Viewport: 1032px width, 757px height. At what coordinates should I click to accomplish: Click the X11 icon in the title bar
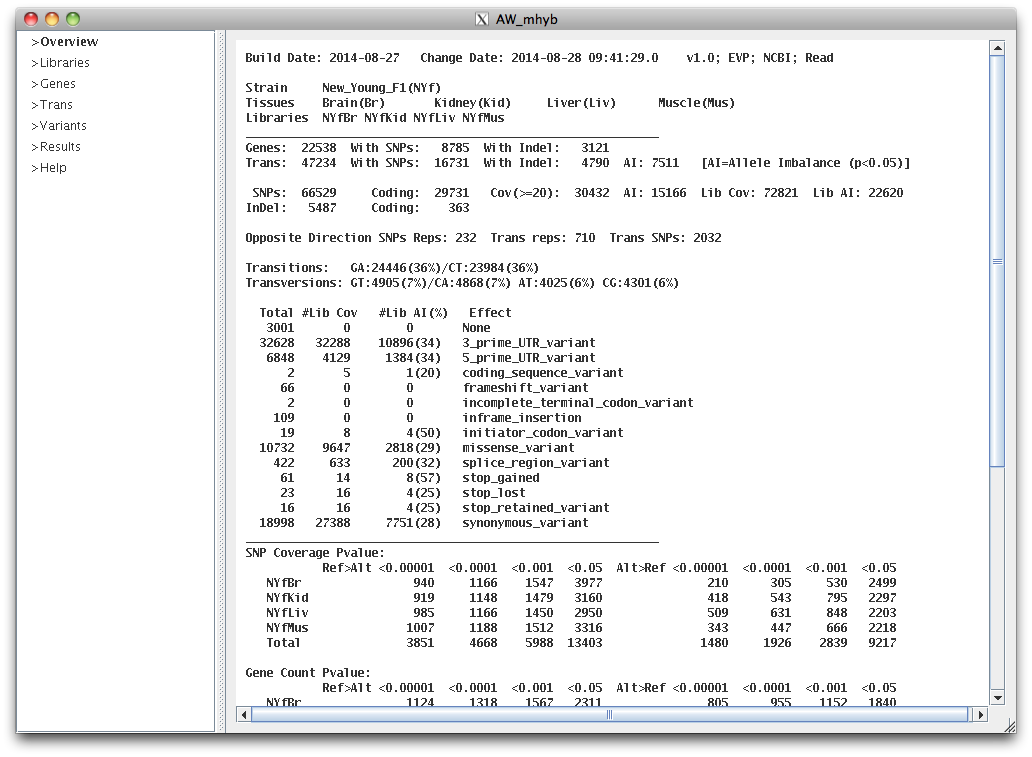(482, 20)
